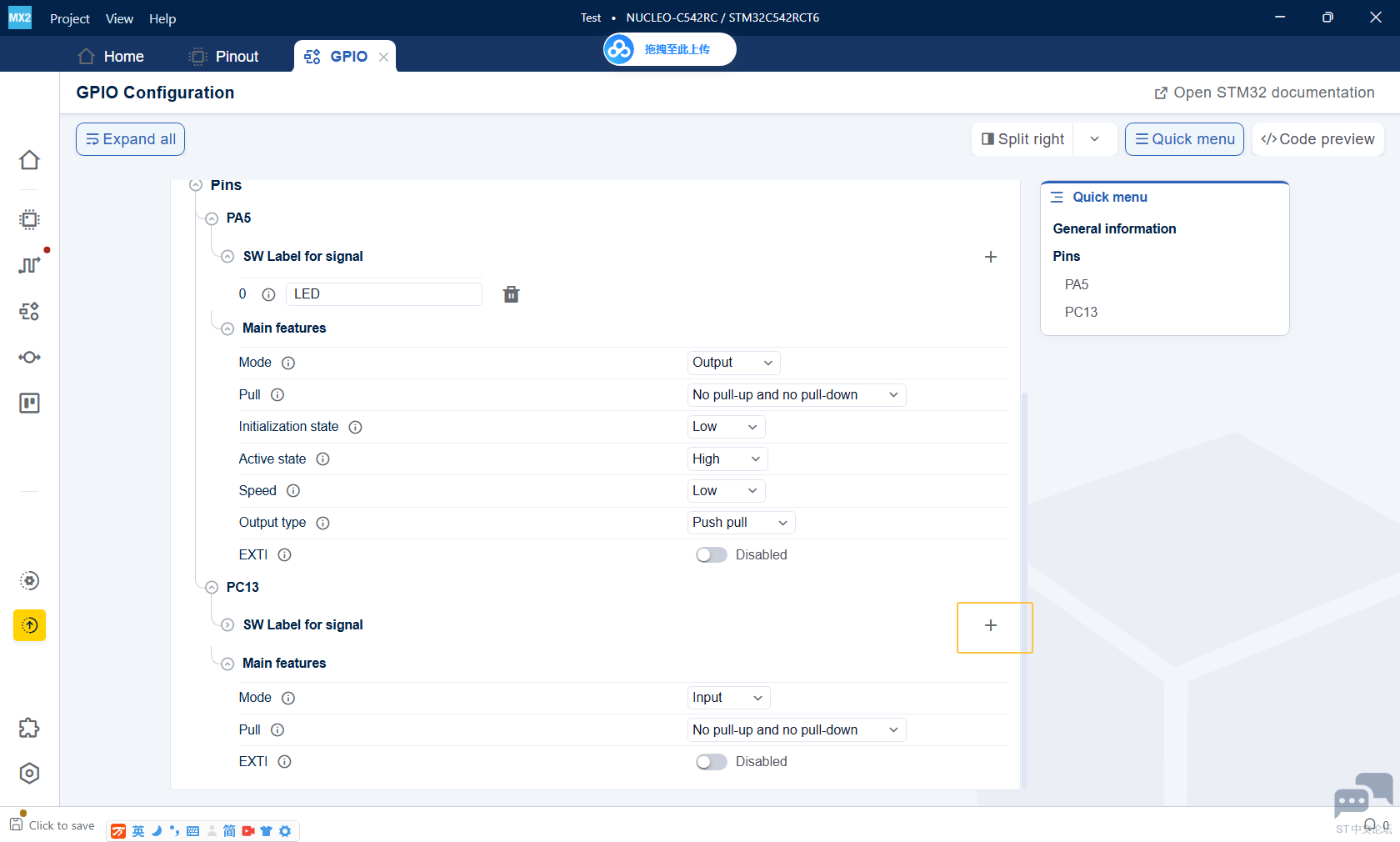The width and height of the screenshot is (1400, 842).
Task: Open Code preview
Action: pyautogui.click(x=1317, y=139)
